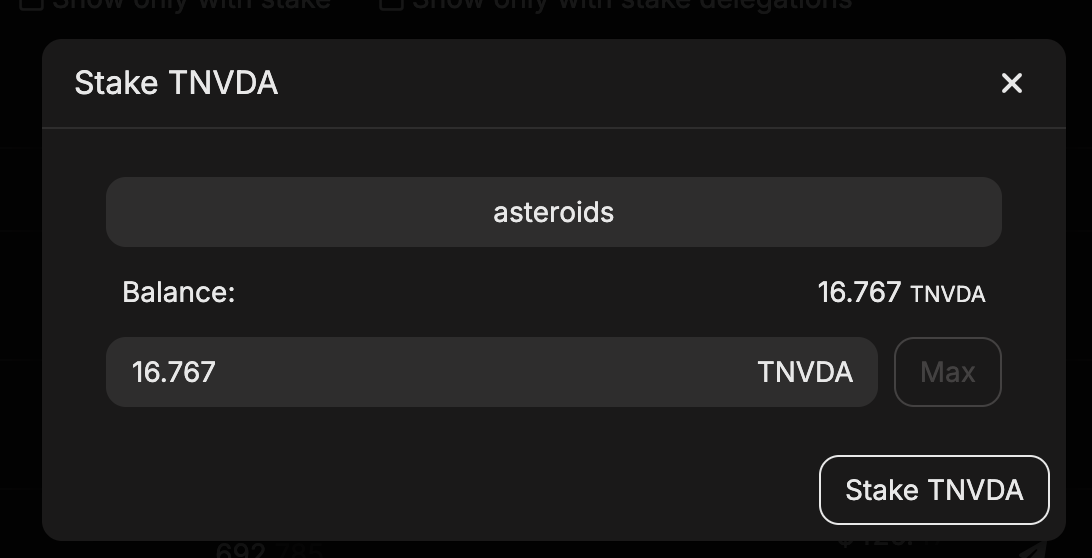Open the asteroids validator selector
This screenshot has height=558, width=1092.
tap(553, 212)
